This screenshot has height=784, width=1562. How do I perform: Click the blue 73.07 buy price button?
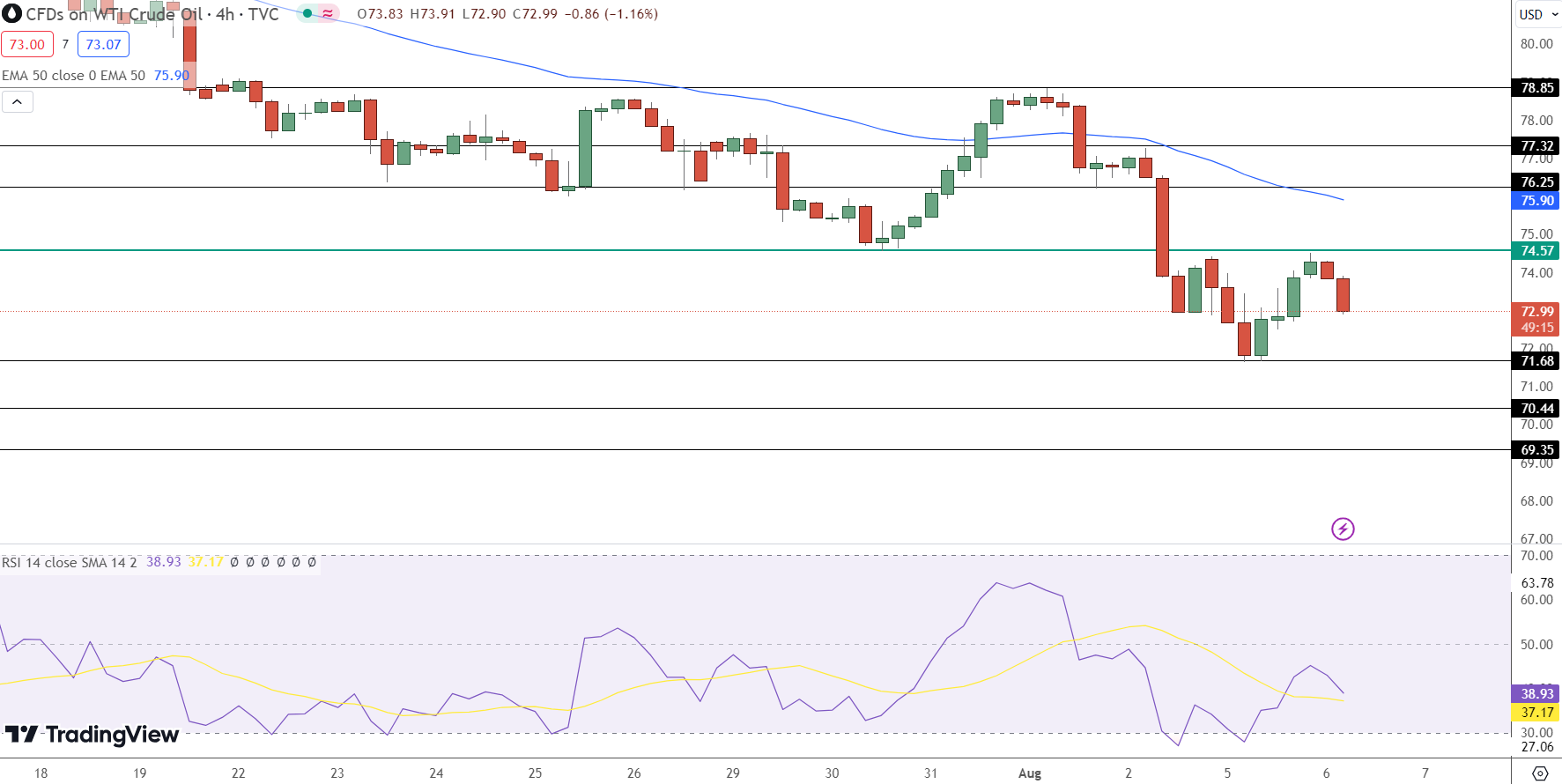[103, 44]
